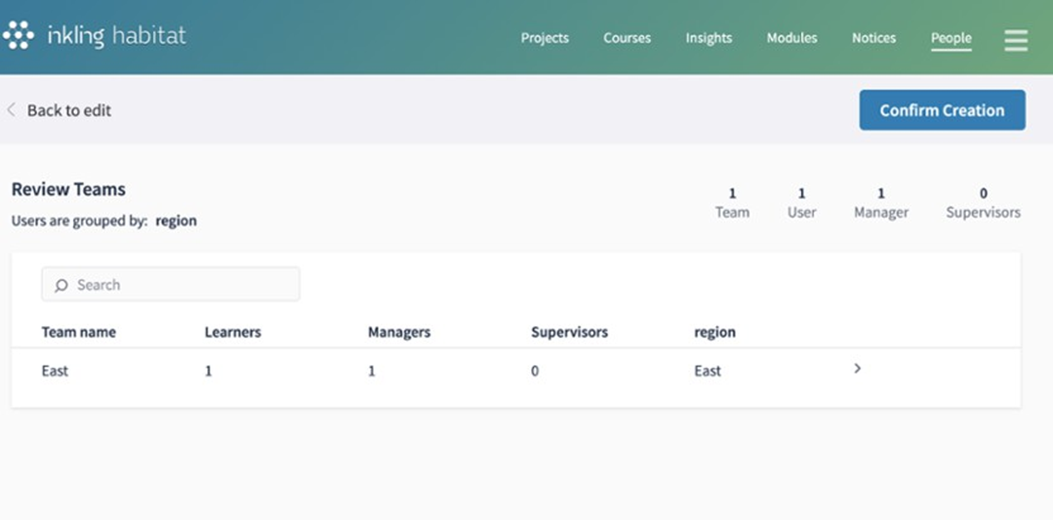This screenshot has height=520, width=1053.
Task: Click the Supervisors column header
Action: 569,332
